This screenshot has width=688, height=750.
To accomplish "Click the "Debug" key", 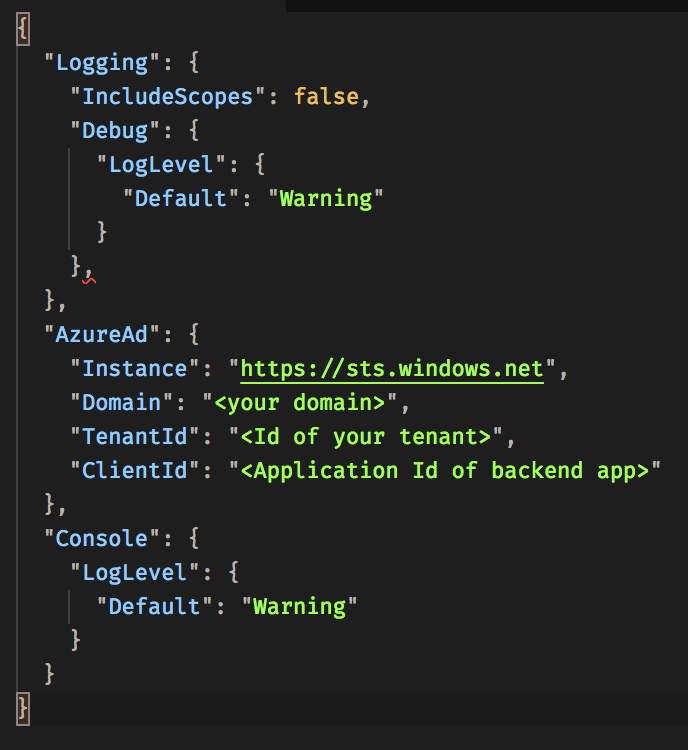I will [x=114, y=130].
